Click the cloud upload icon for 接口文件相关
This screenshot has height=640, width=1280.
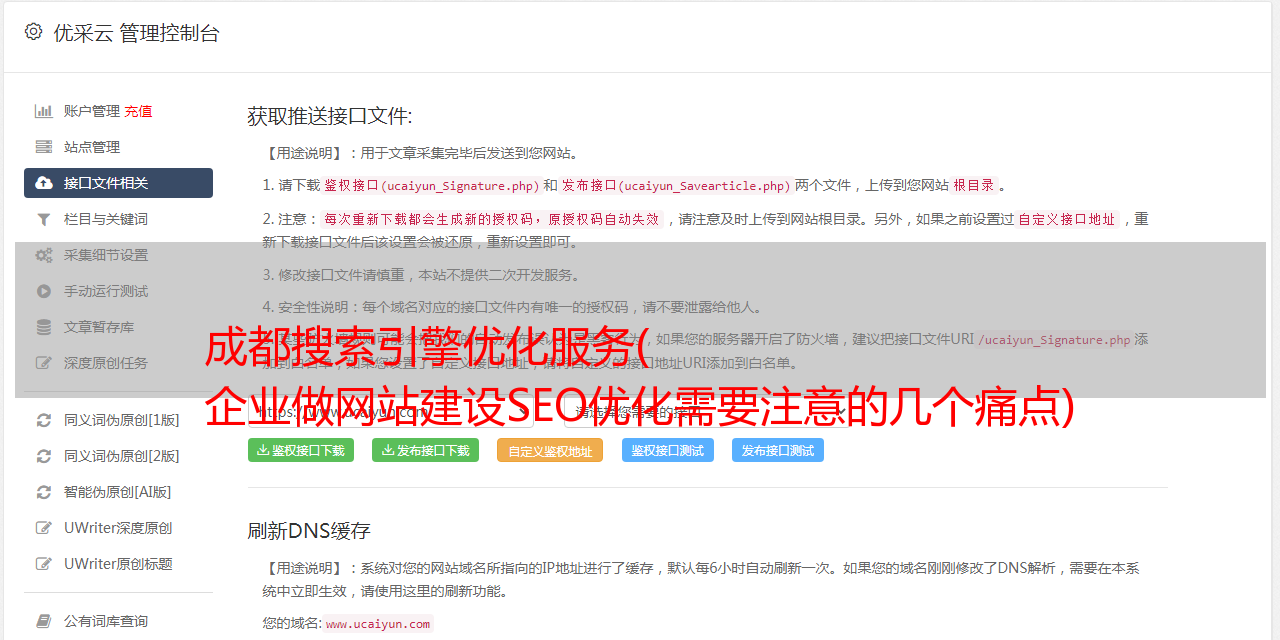pyautogui.click(x=44, y=183)
